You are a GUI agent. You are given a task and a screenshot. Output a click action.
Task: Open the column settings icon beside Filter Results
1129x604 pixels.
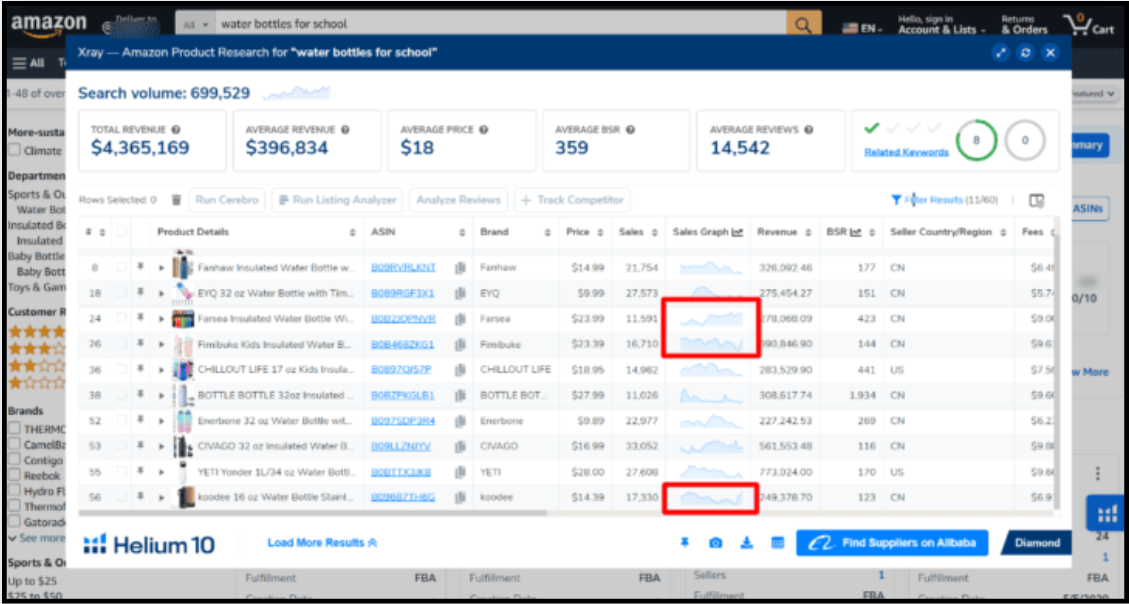[1036, 200]
